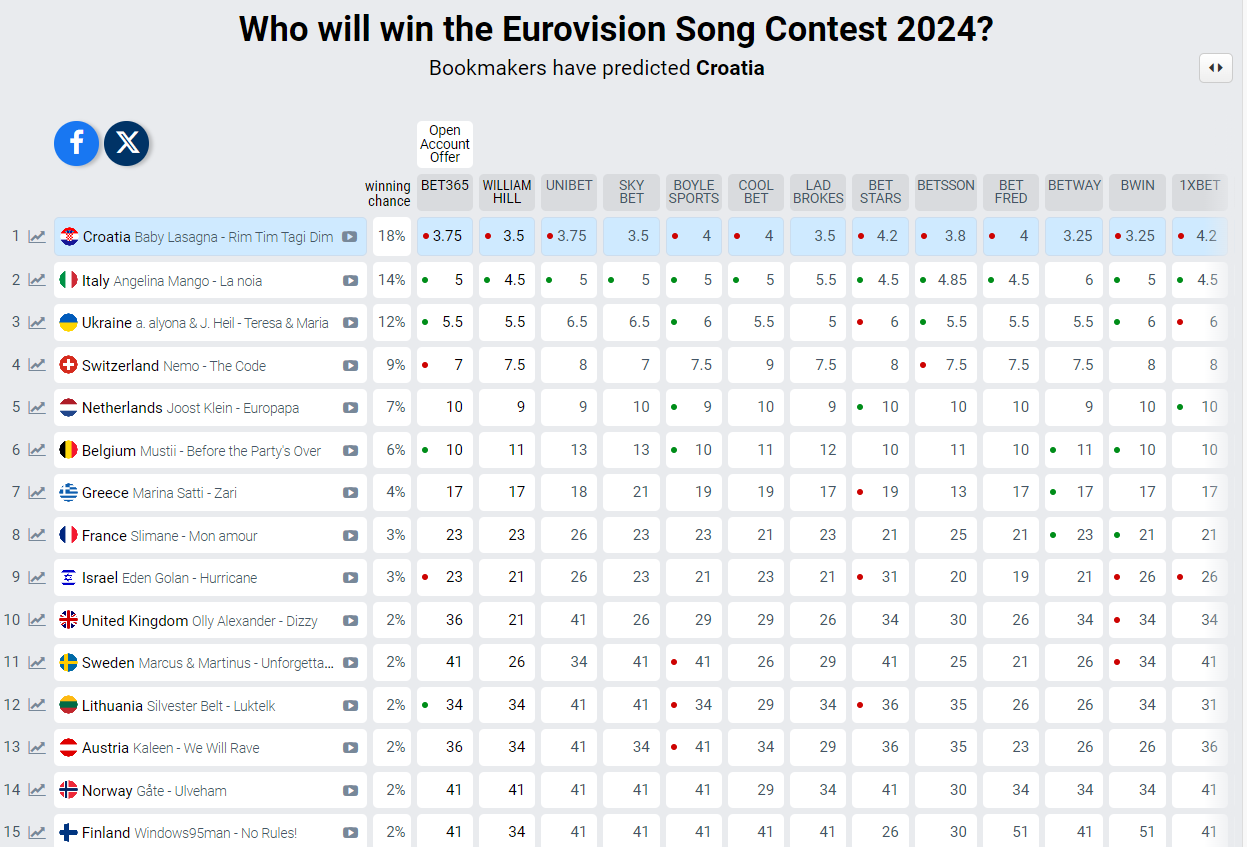Screen dimensions: 1247x847
Task: Open the Norway Gåte - Ulveham entry
Action: (210, 791)
